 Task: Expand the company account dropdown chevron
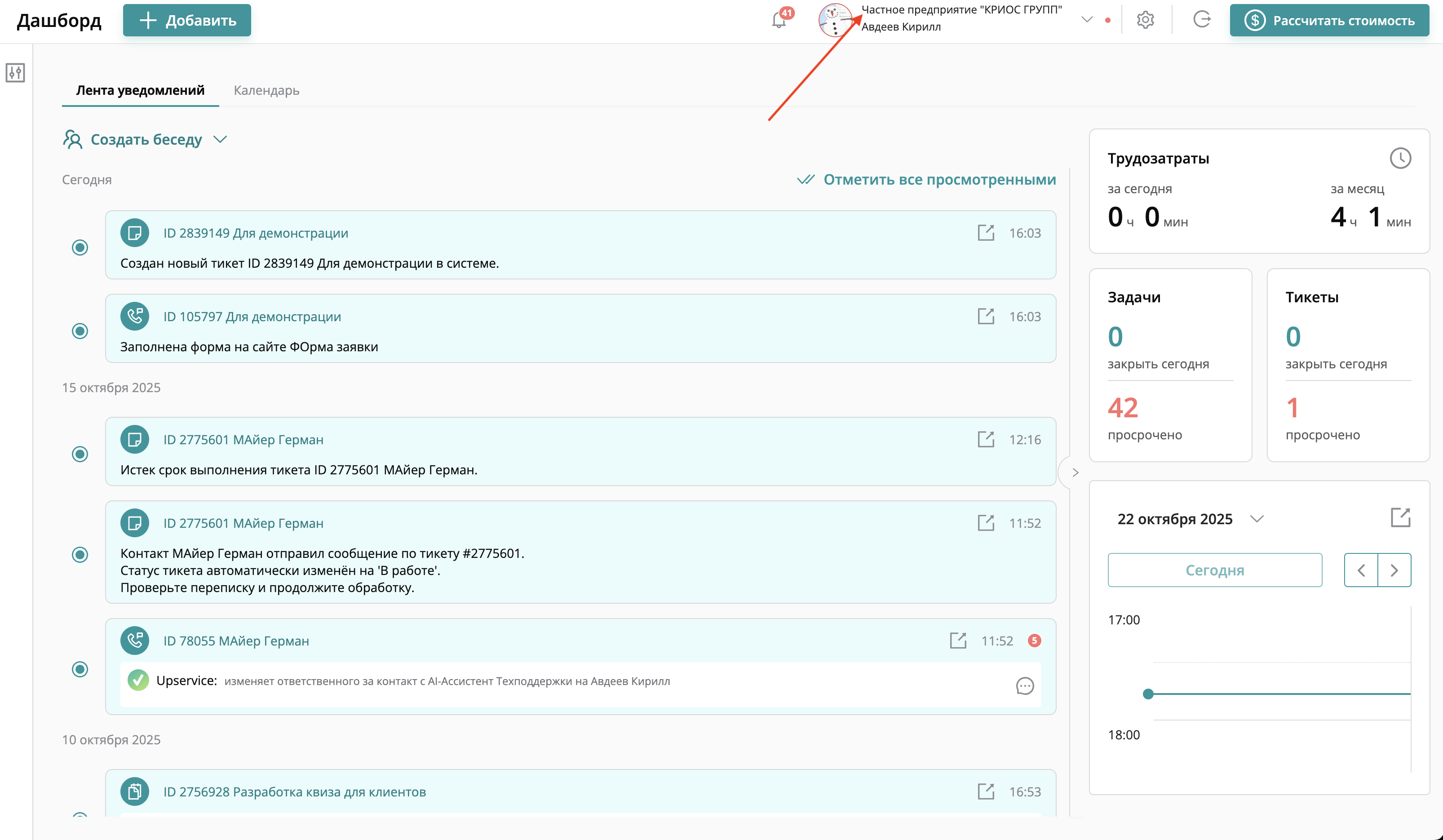click(x=1086, y=19)
